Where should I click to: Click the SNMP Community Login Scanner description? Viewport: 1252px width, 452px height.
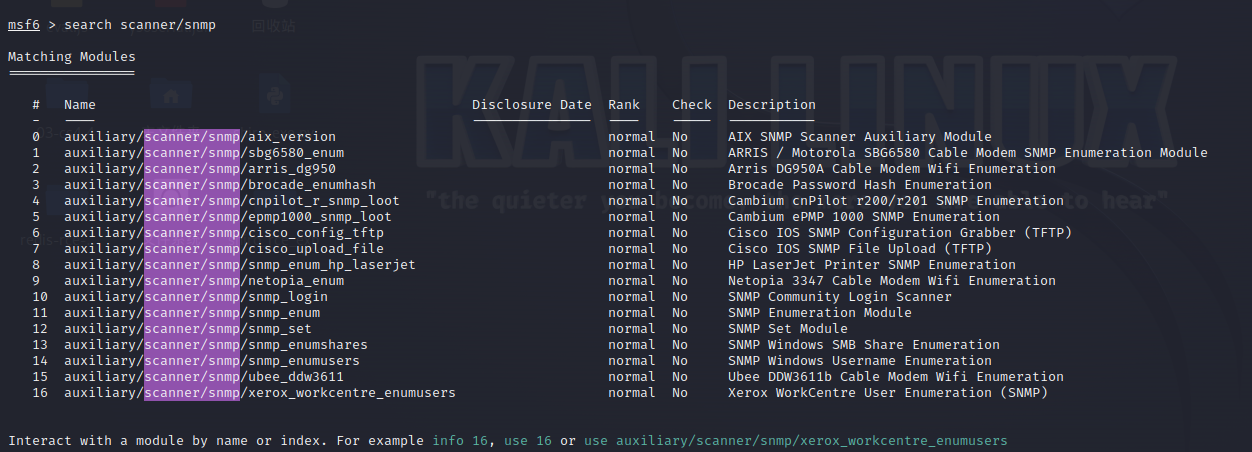(x=840, y=297)
